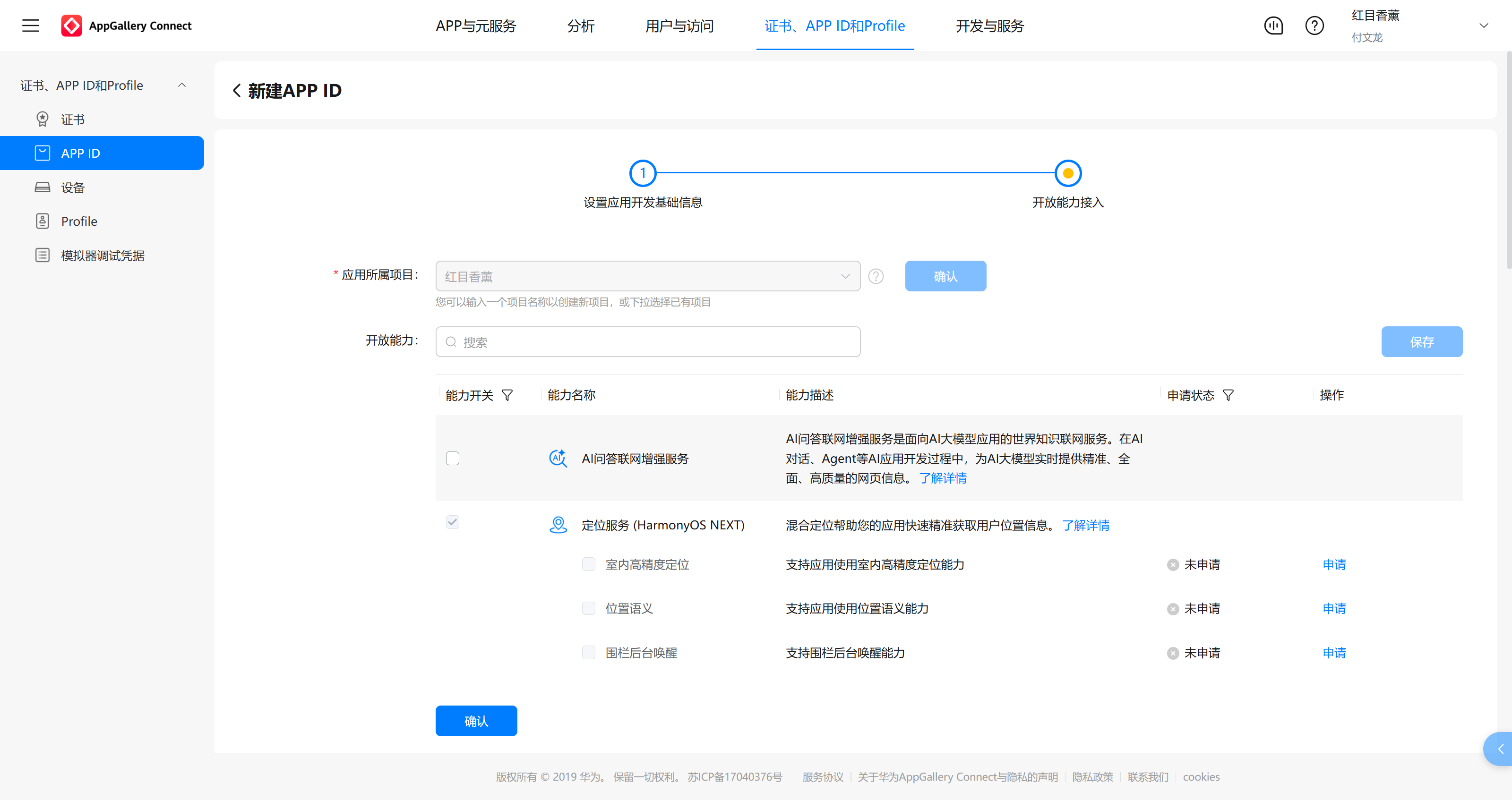The height and width of the screenshot is (800, 1512).
Task: Click the AI问答联网增强服务 icon
Action: [558, 458]
